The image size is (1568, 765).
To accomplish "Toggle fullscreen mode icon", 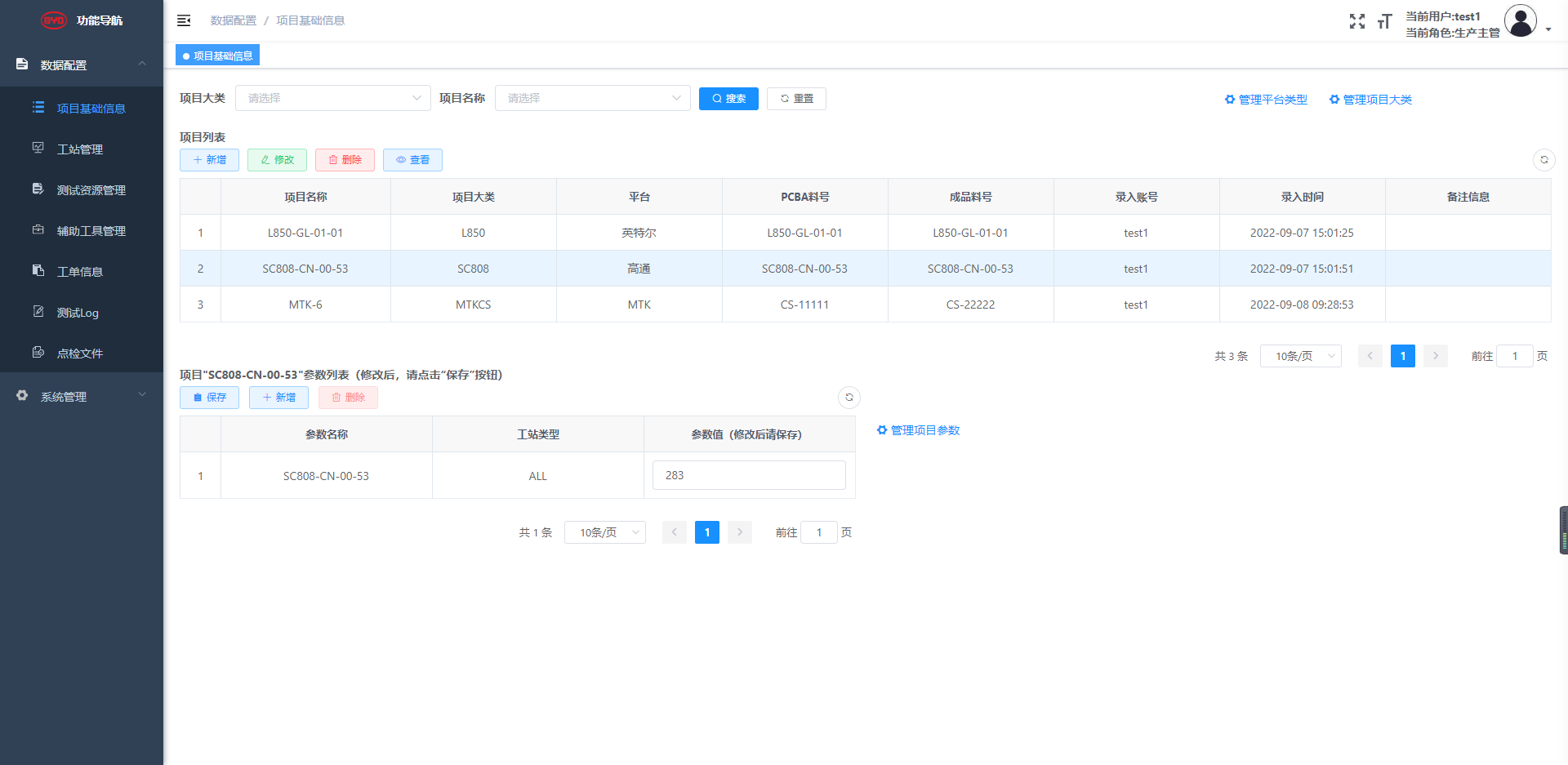I will [x=1357, y=21].
